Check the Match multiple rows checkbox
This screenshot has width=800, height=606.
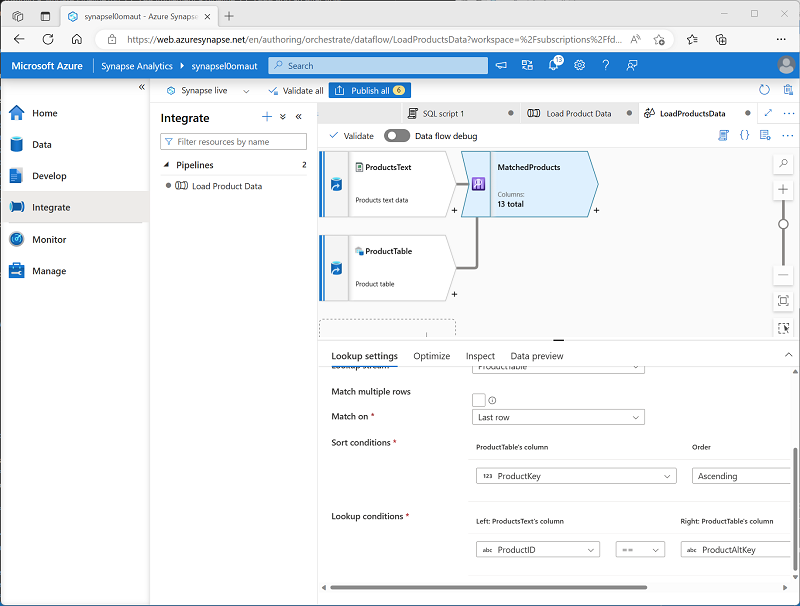pyautogui.click(x=479, y=400)
